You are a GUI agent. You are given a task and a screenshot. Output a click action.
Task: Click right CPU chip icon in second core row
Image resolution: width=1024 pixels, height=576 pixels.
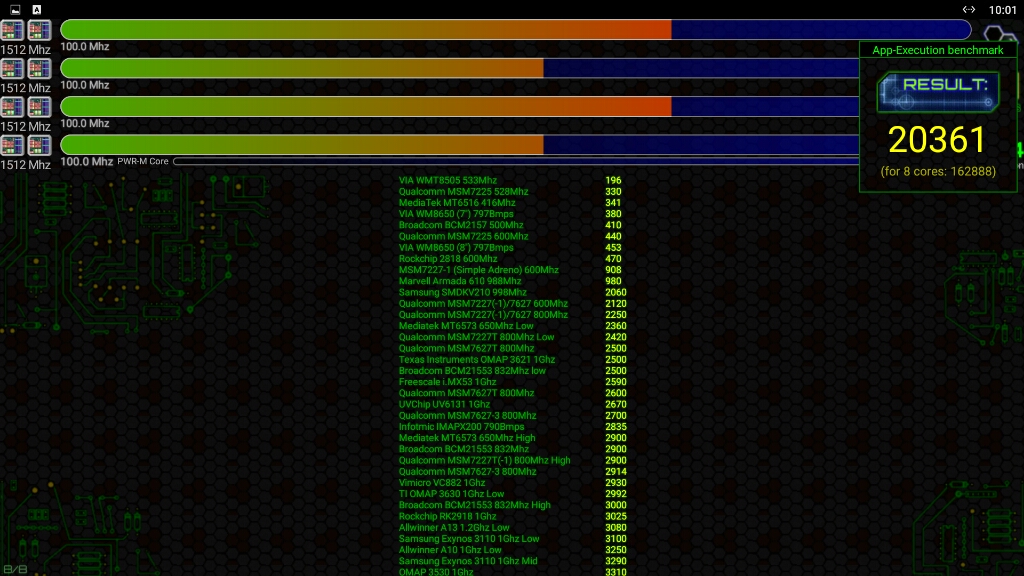39,69
